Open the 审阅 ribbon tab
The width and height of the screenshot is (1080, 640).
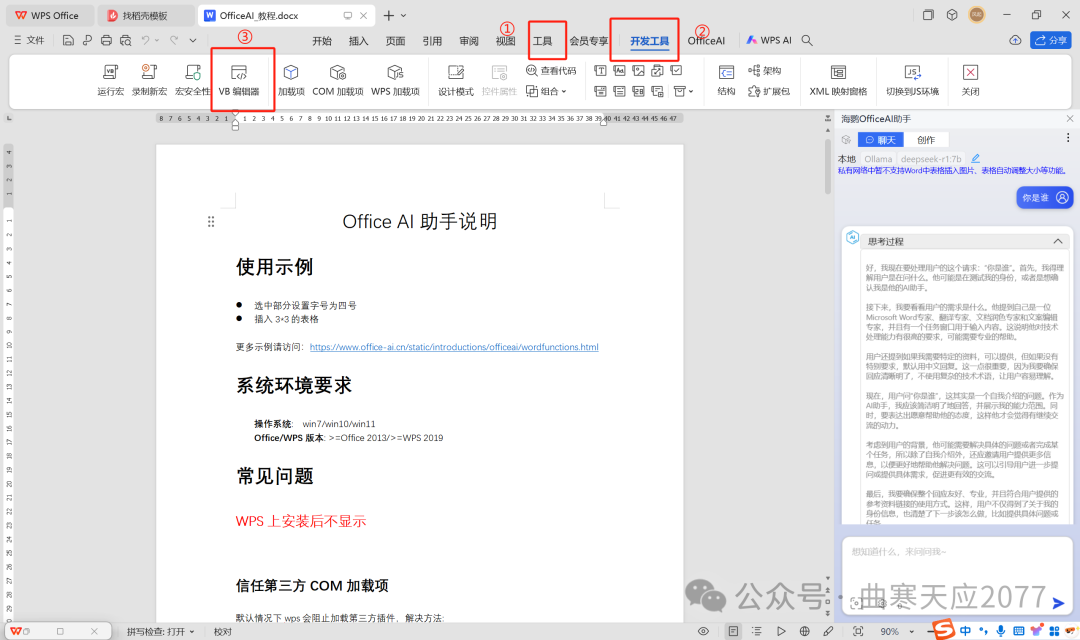tap(469, 41)
